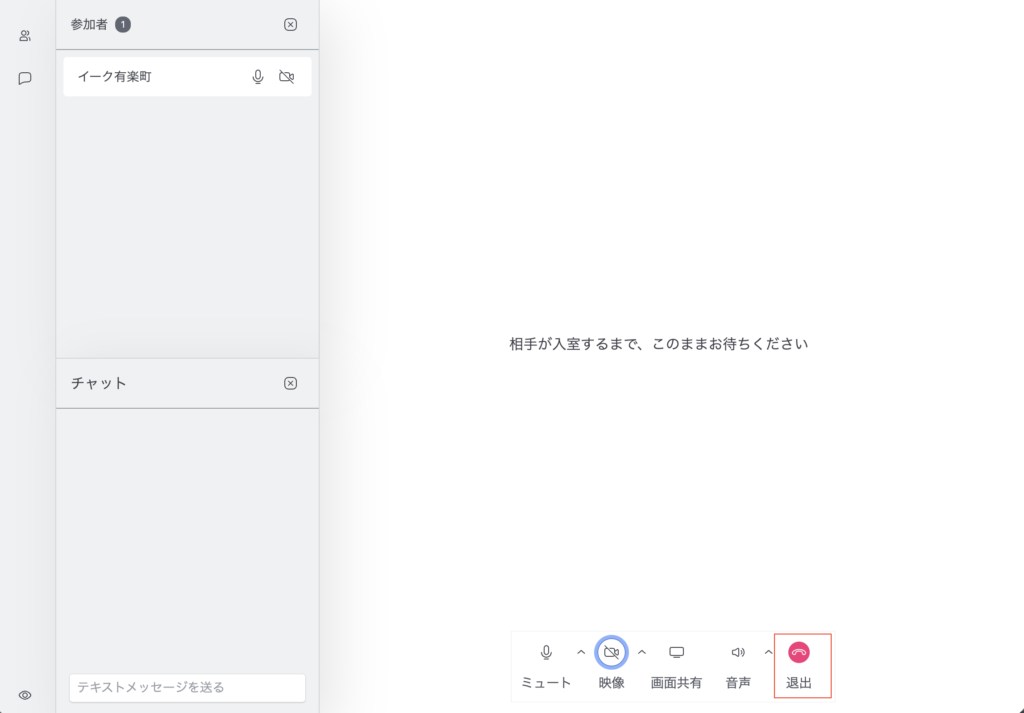This screenshot has height=713, width=1024.
Task: Select the イーク有楽町 participant row
Action: pyautogui.click(x=150, y=77)
